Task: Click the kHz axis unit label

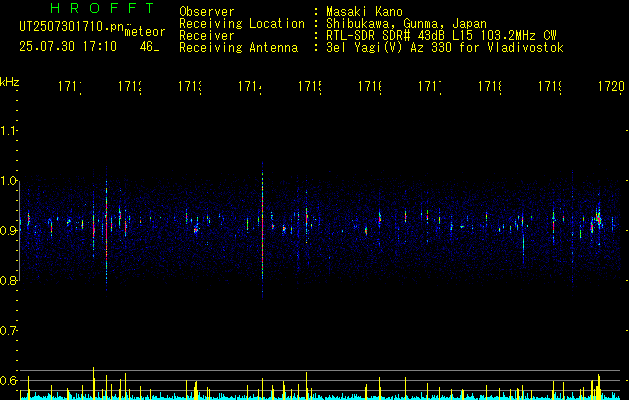Action: pyautogui.click(x=9, y=82)
